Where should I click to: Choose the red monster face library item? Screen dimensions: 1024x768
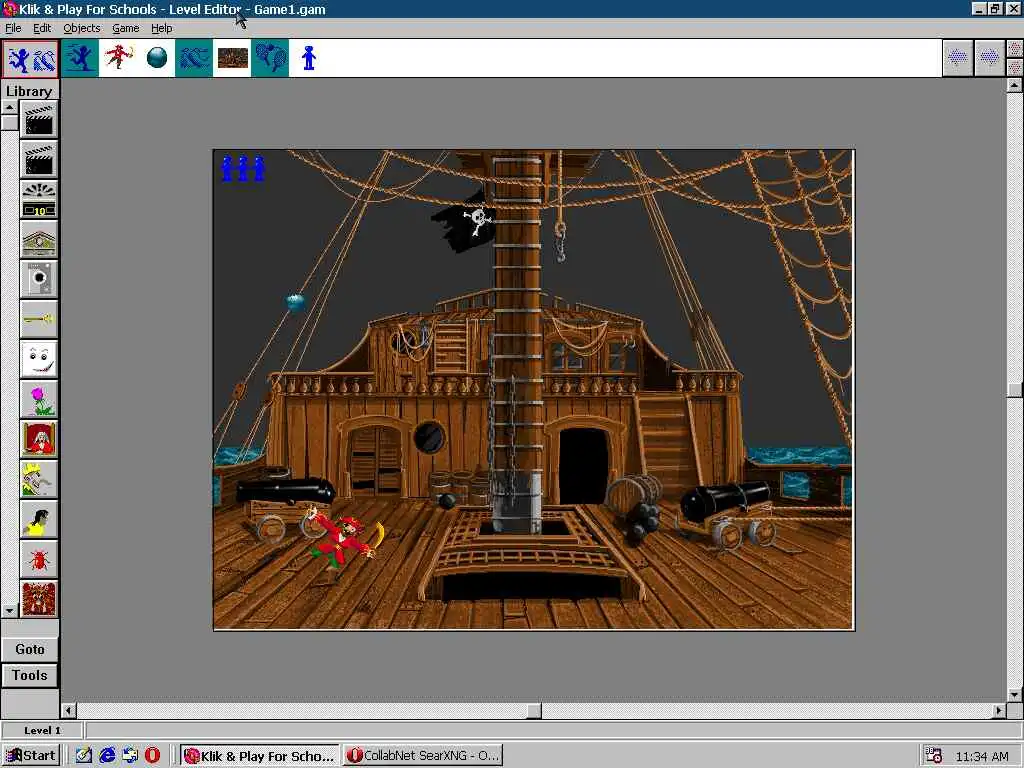[39, 600]
